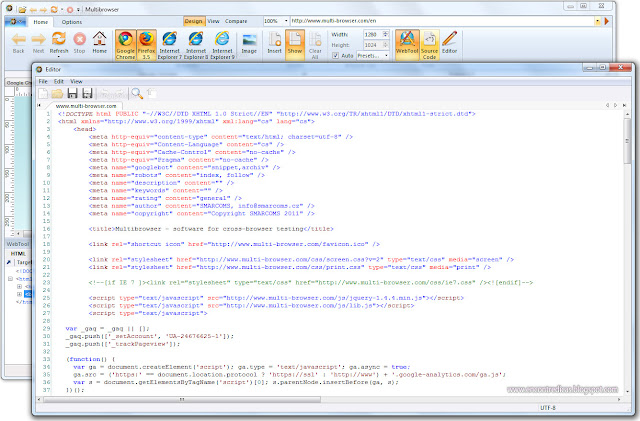
Task: Toggle the Firefox 3.5 browser button
Action: tap(146, 45)
